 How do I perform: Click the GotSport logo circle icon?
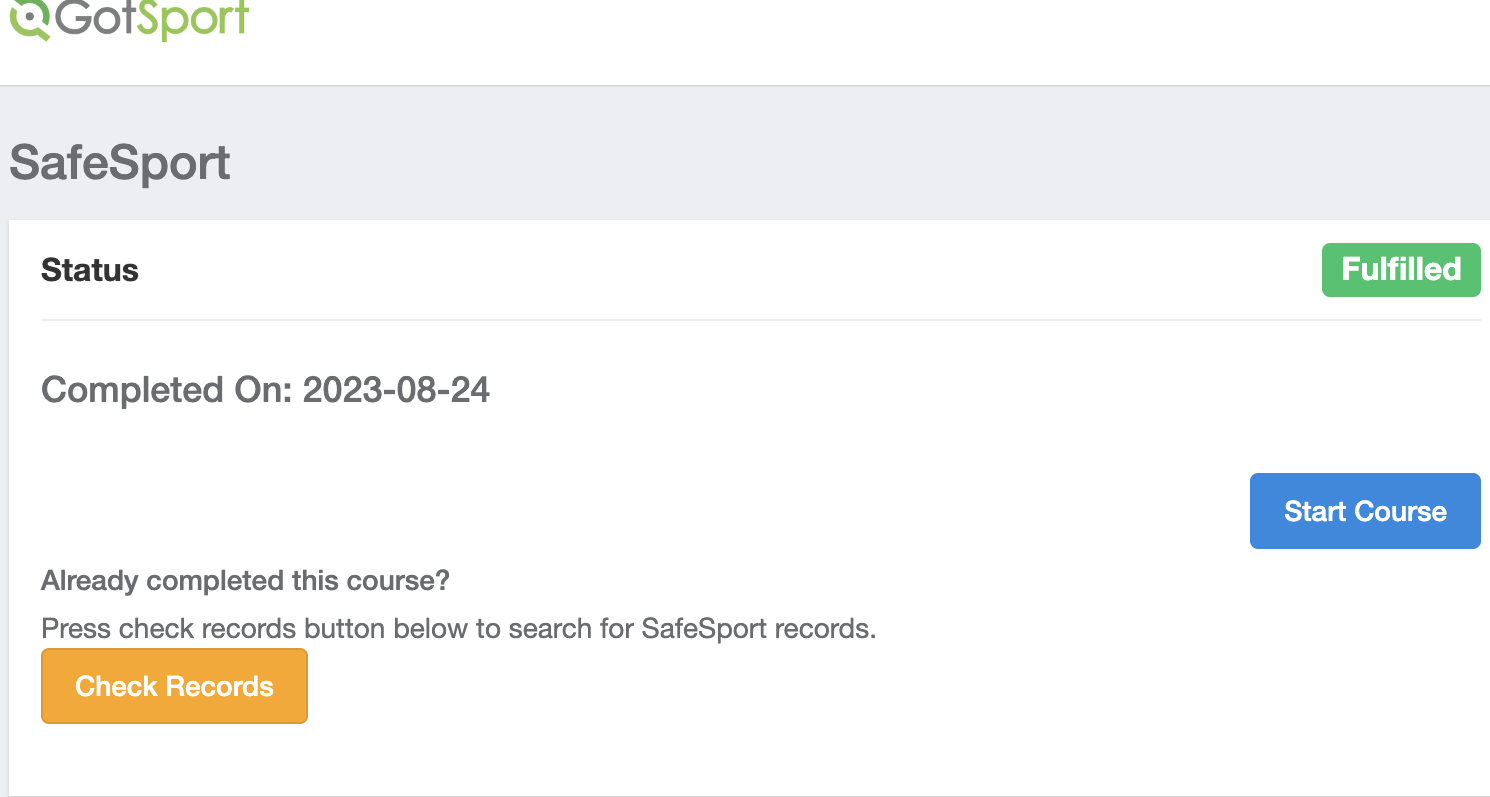30,17
